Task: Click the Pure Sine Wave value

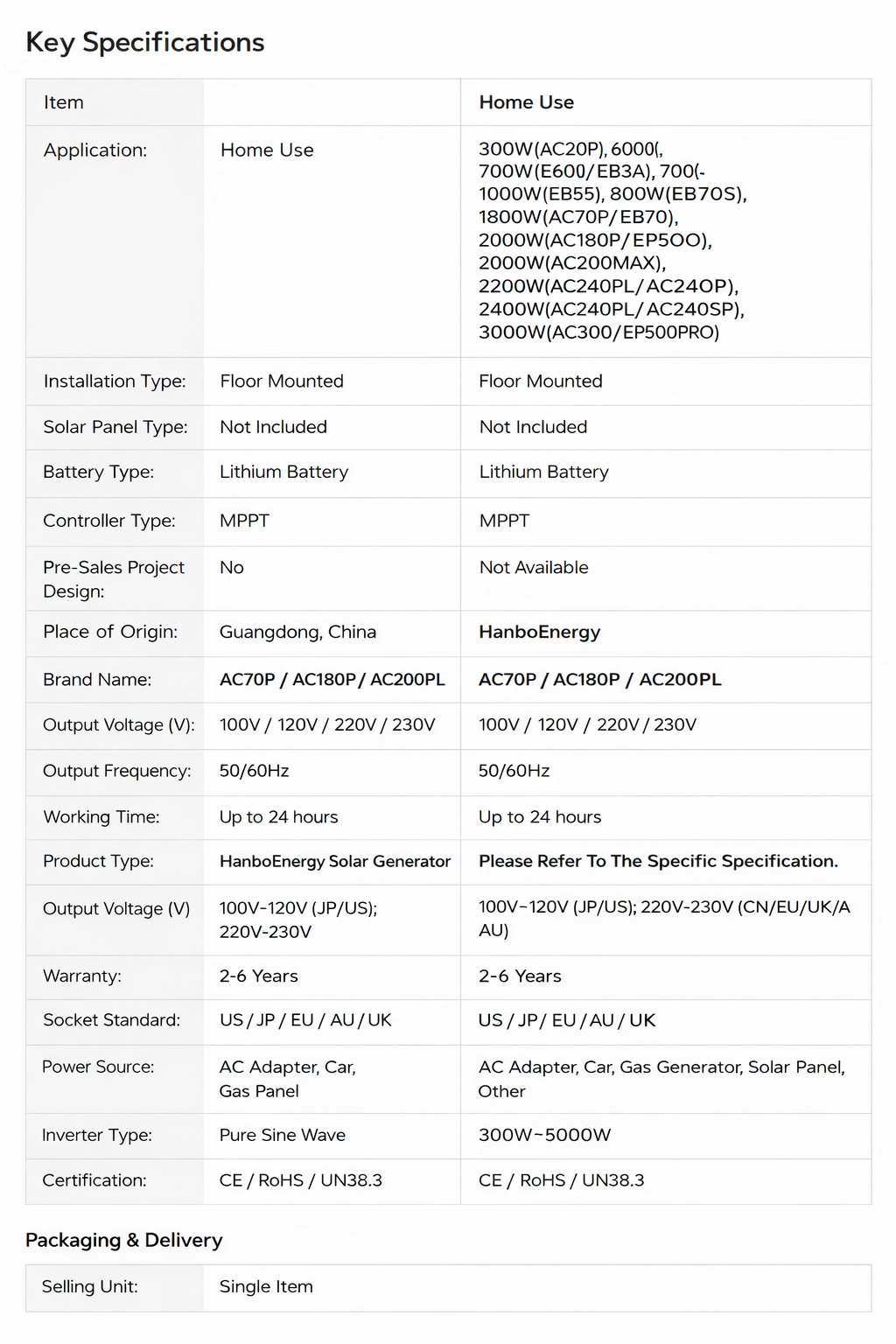Action: [x=283, y=1135]
